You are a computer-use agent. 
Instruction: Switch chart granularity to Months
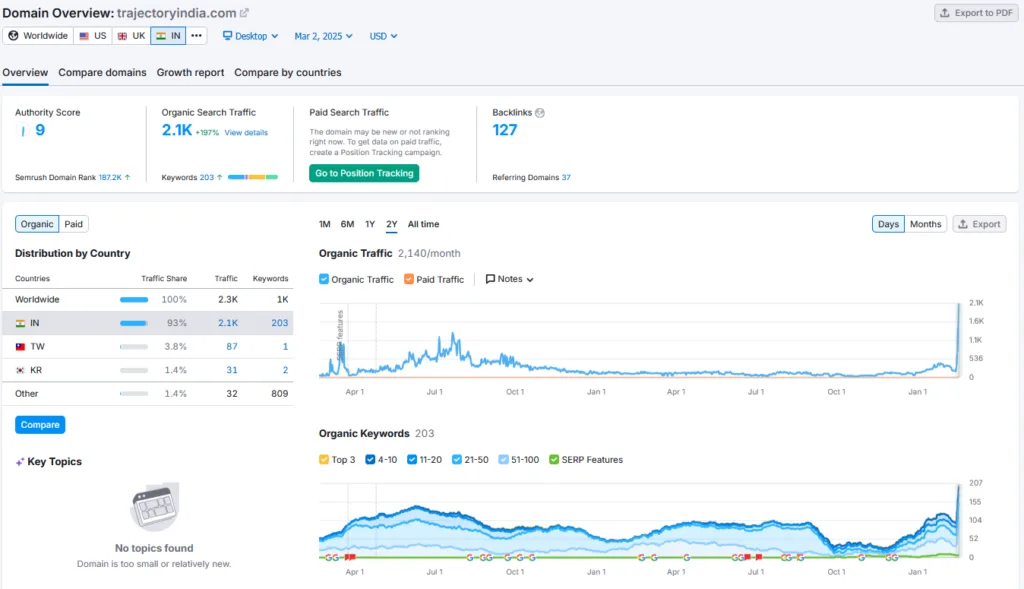pyautogui.click(x=925, y=224)
